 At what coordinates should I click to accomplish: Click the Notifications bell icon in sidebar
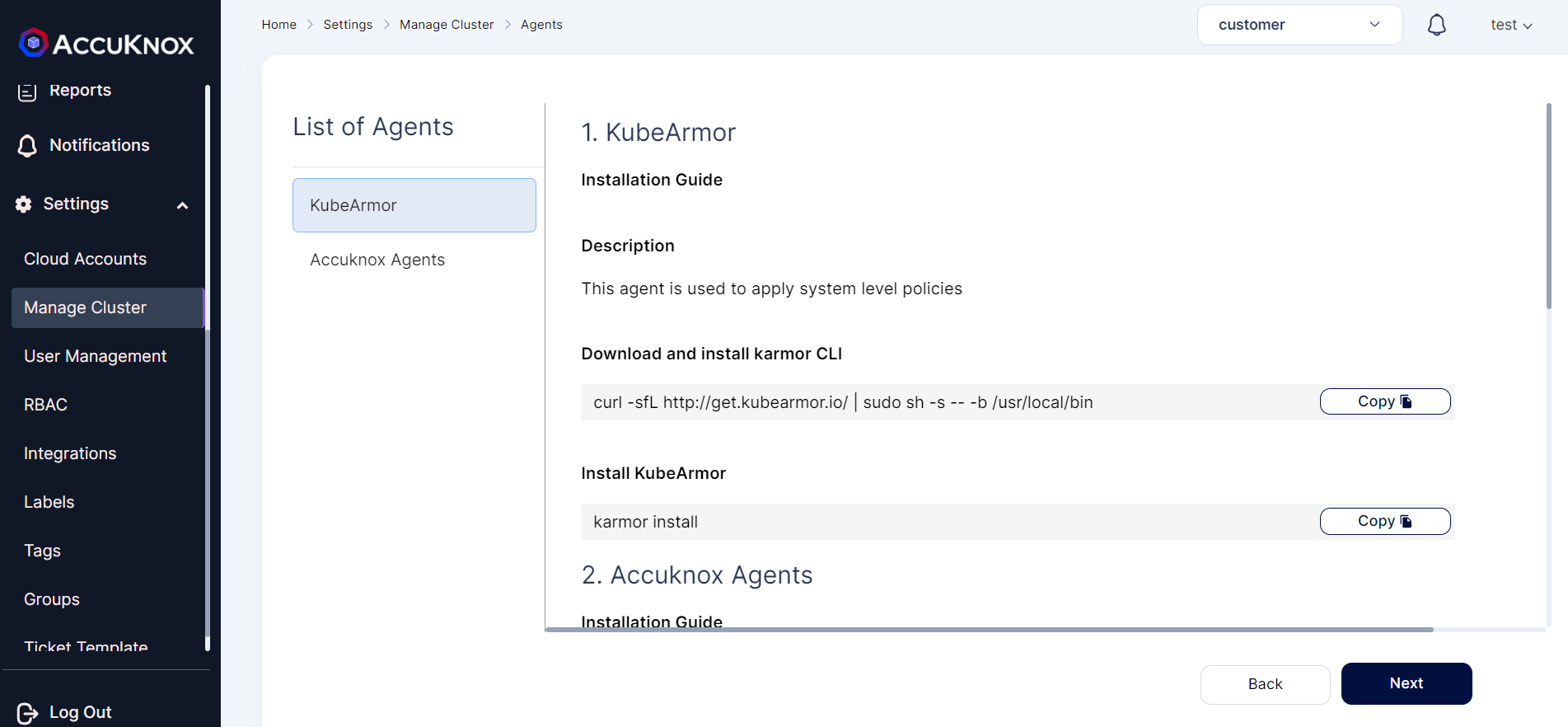click(x=27, y=146)
